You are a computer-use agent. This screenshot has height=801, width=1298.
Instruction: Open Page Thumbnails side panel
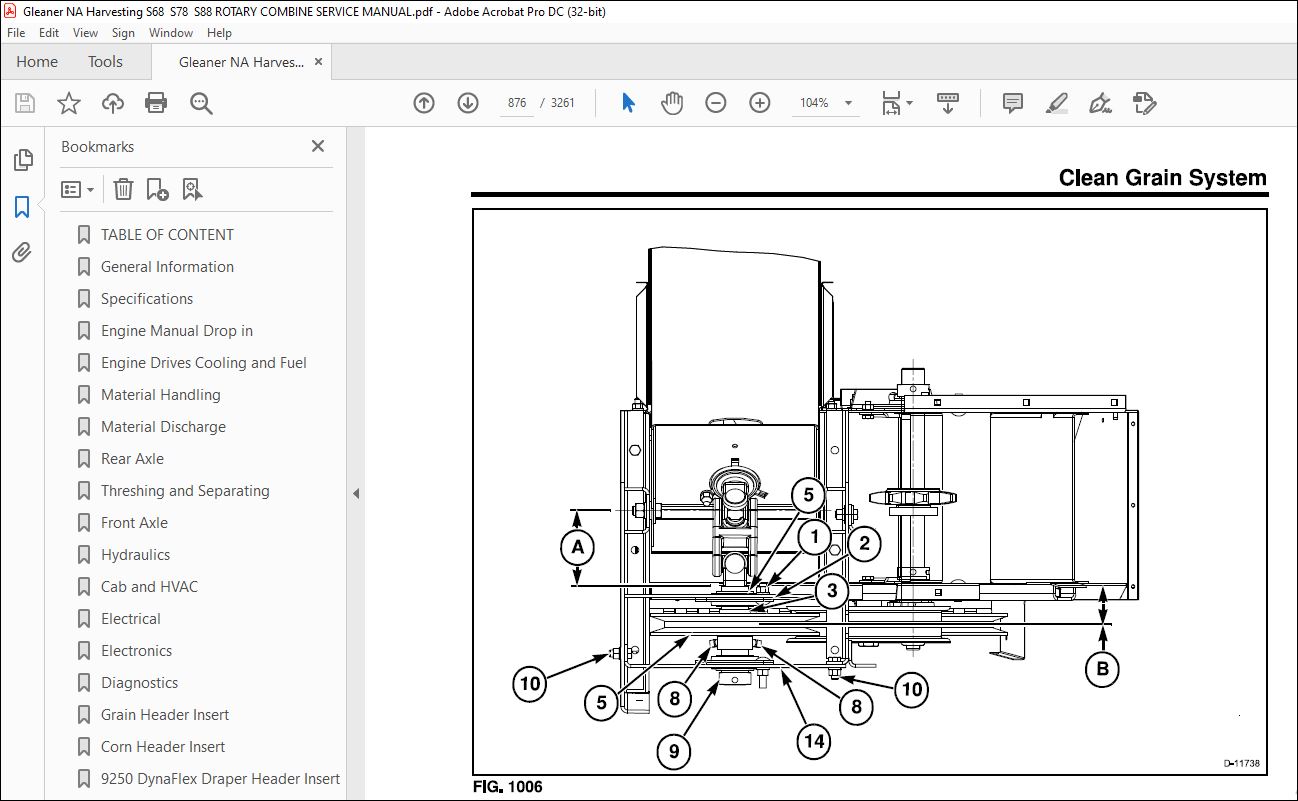click(22, 160)
